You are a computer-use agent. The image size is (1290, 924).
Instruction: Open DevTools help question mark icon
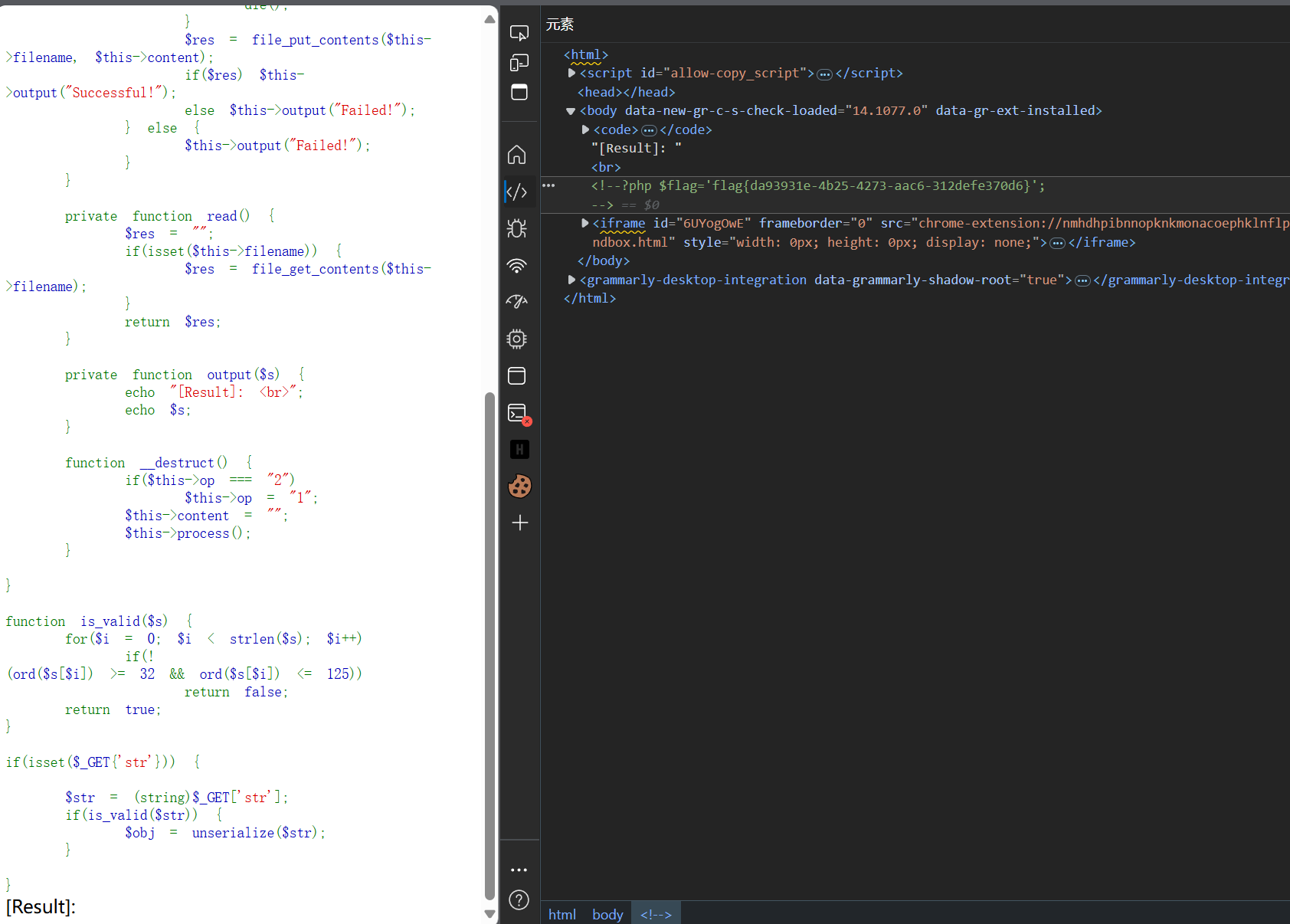click(x=519, y=899)
